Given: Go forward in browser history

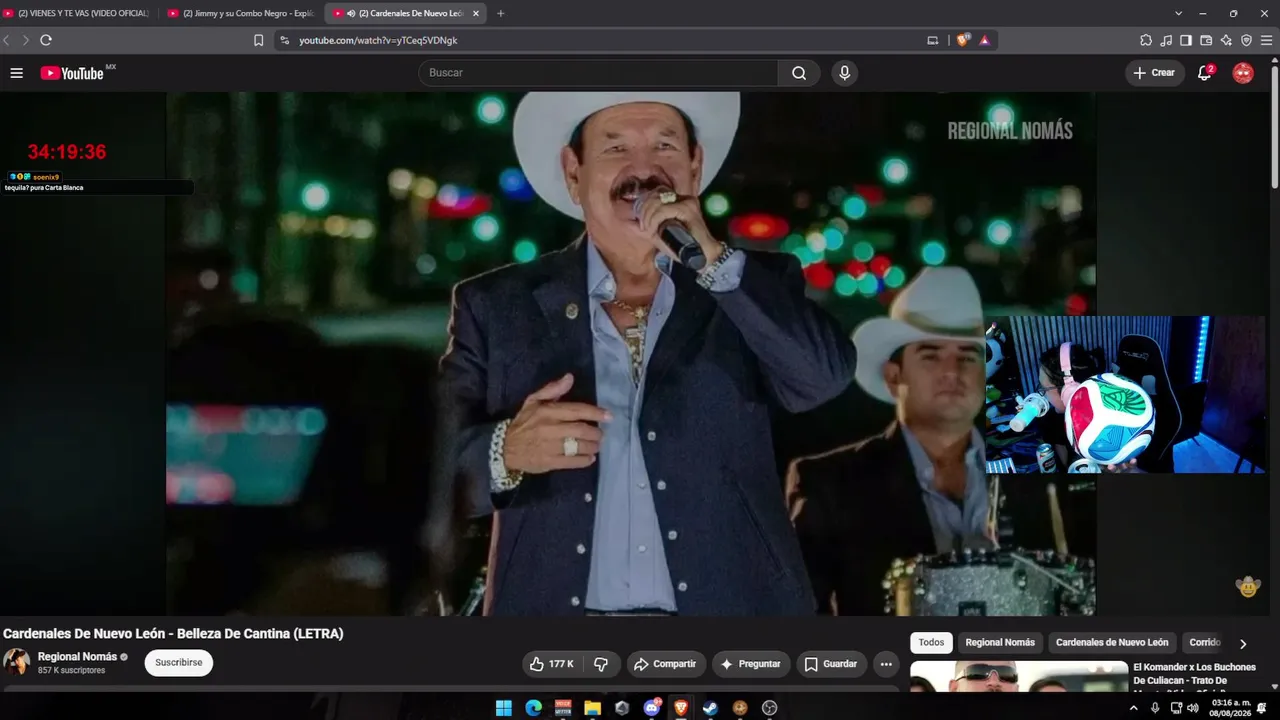Looking at the screenshot, I should click(26, 40).
